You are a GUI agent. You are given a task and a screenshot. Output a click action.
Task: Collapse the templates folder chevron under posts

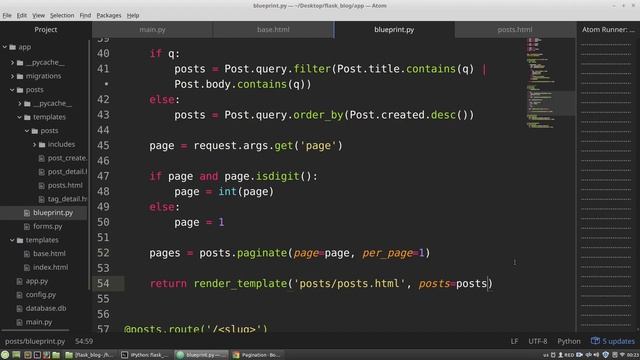(x=20, y=117)
